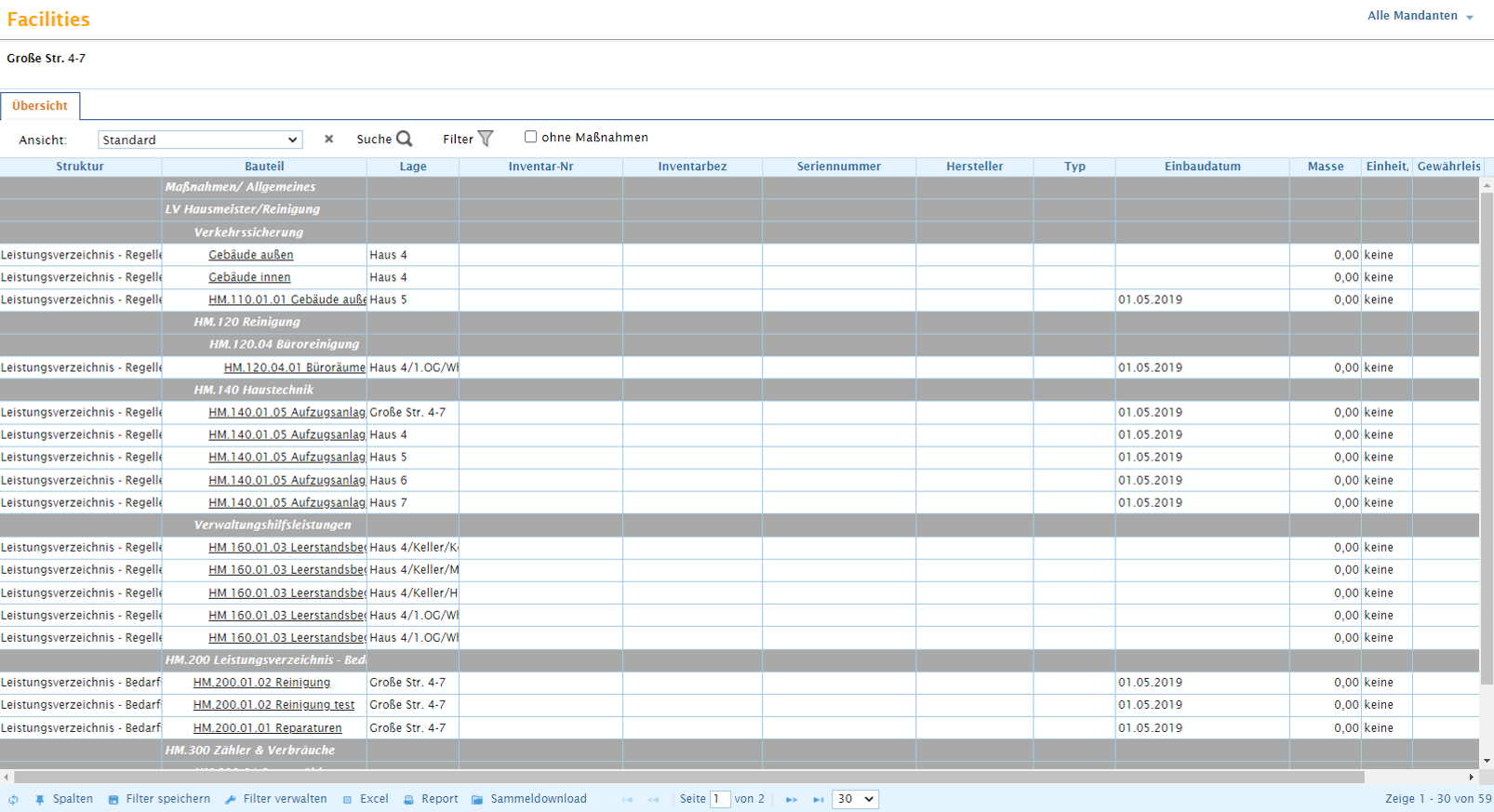
Task: Click the horizontal scrollbar of the table
Action: pyautogui.click(x=688, y=777)
